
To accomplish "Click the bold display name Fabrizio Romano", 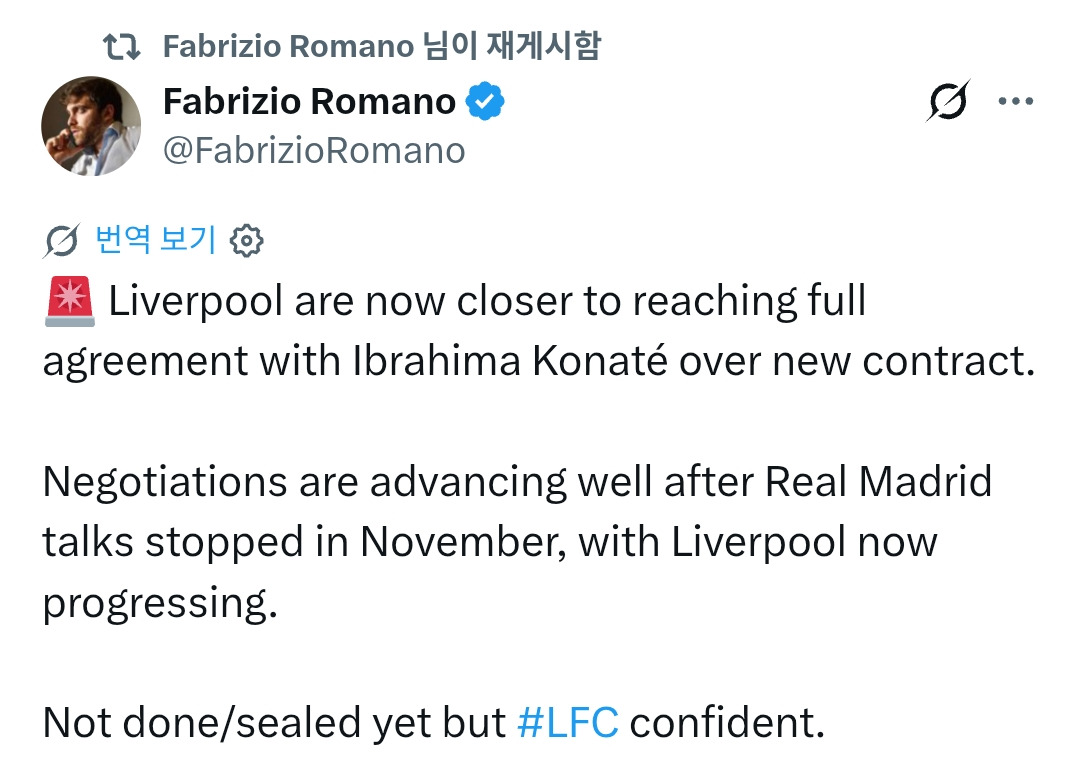I will pyautogui.click(x=309, y=101).
